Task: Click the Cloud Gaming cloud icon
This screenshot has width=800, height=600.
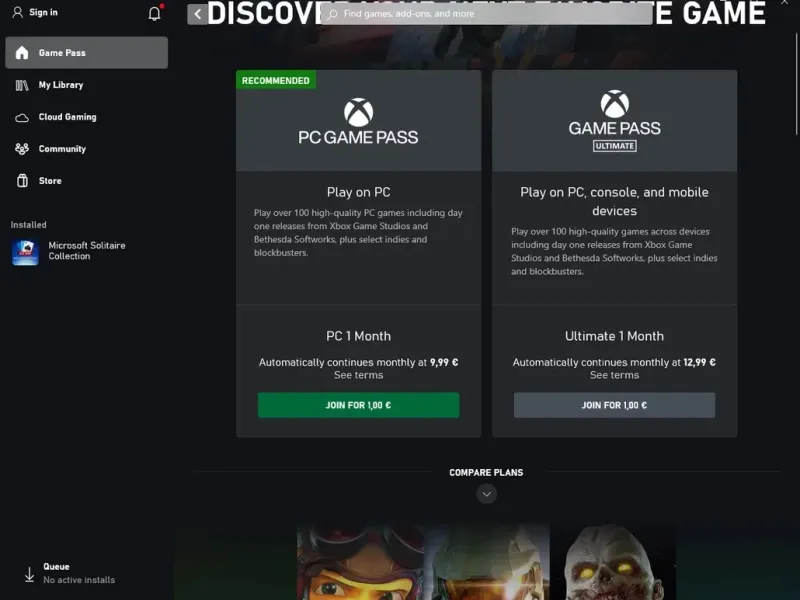Action: click(22, 118)
